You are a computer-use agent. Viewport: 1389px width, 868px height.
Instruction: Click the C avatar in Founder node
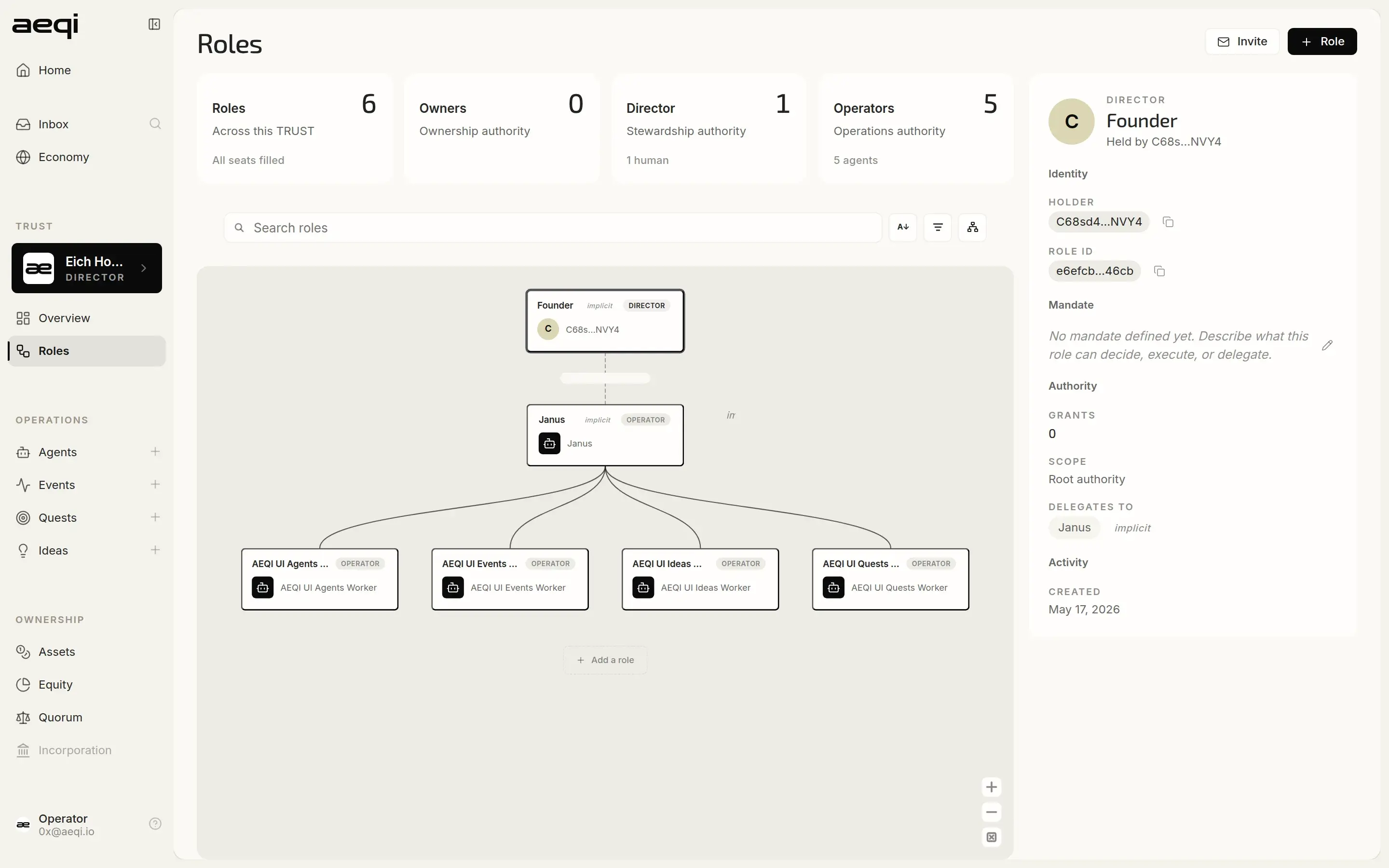tap(548, 329)
